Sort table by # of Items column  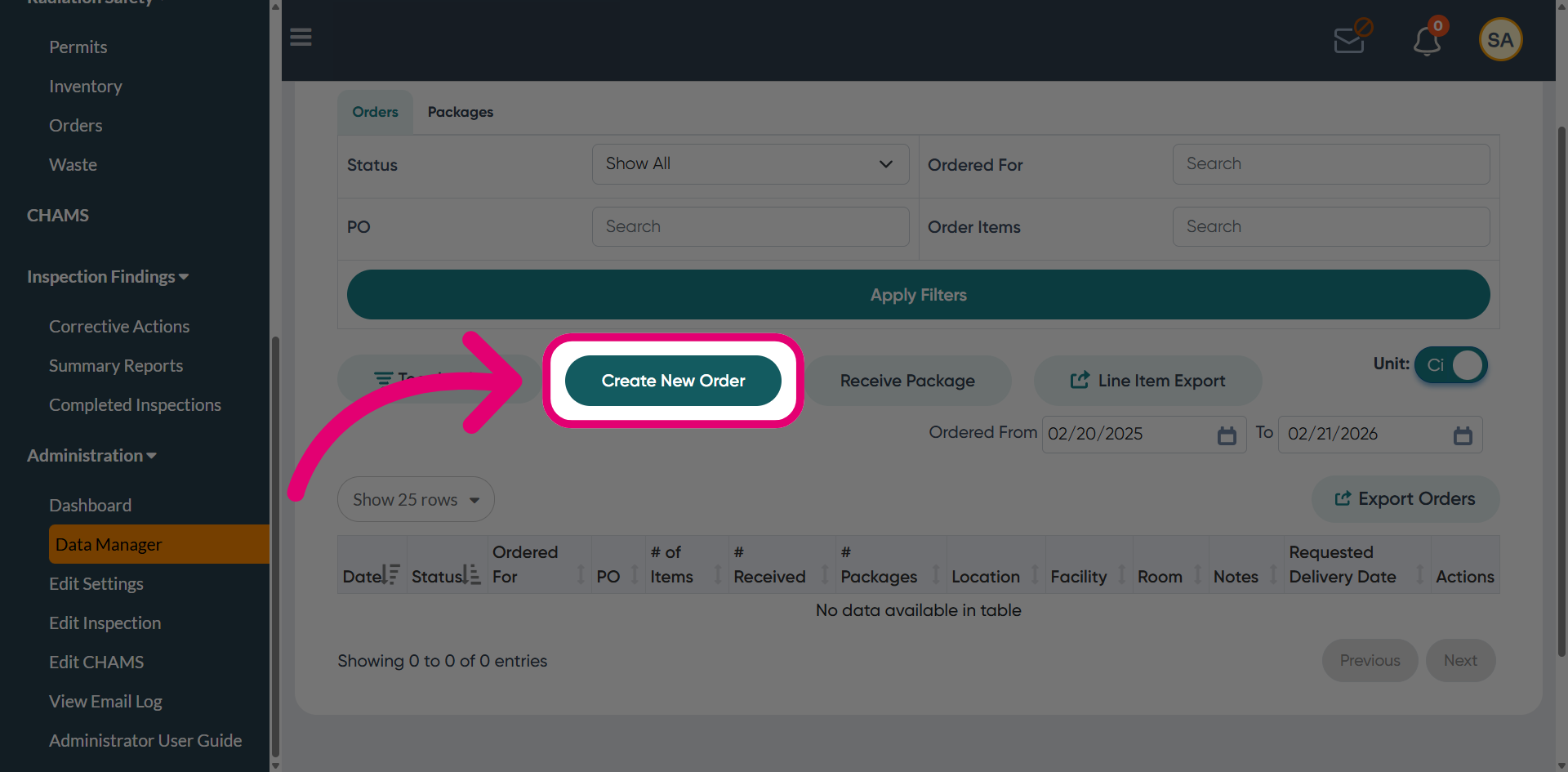[687, 564]
